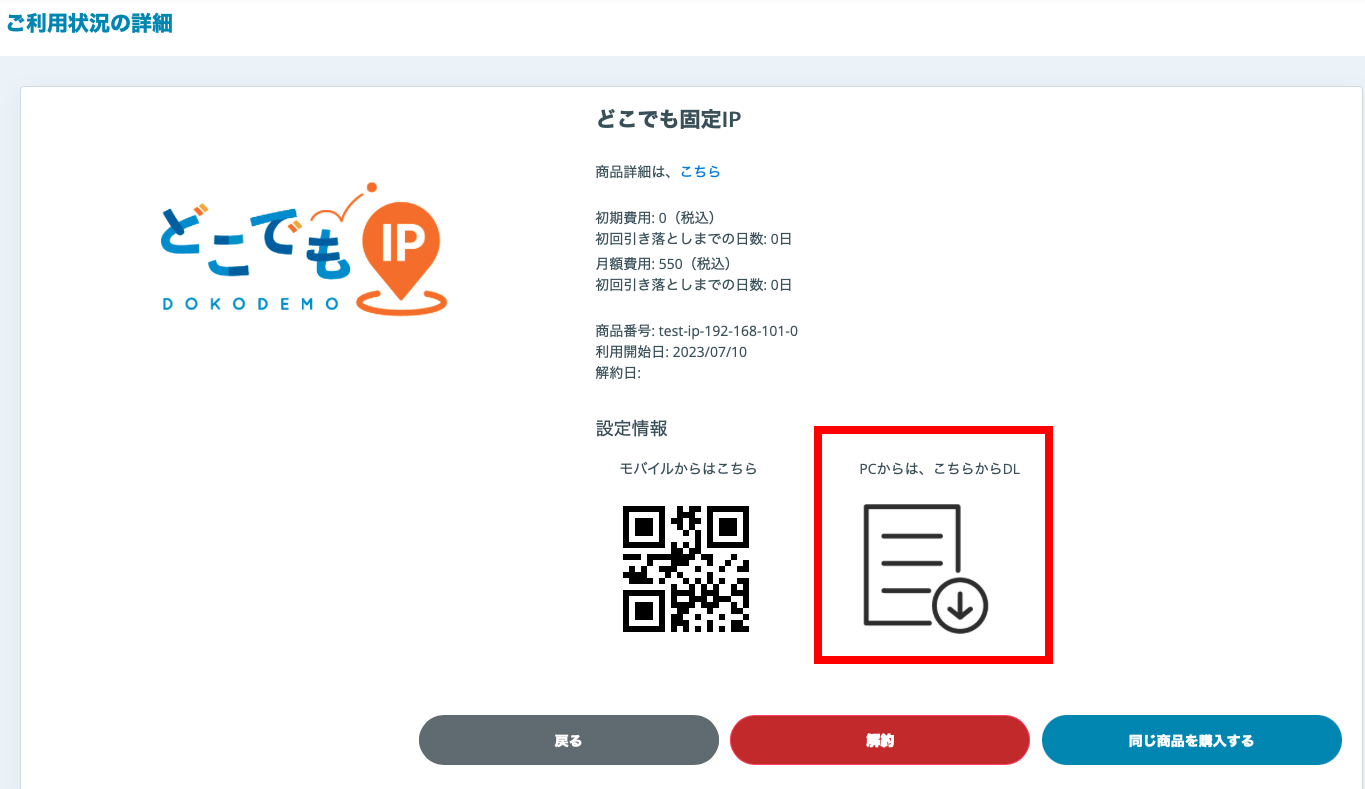Click the 商品番号 test-ip-192-168-101-0 text

(x=697, y=331)
